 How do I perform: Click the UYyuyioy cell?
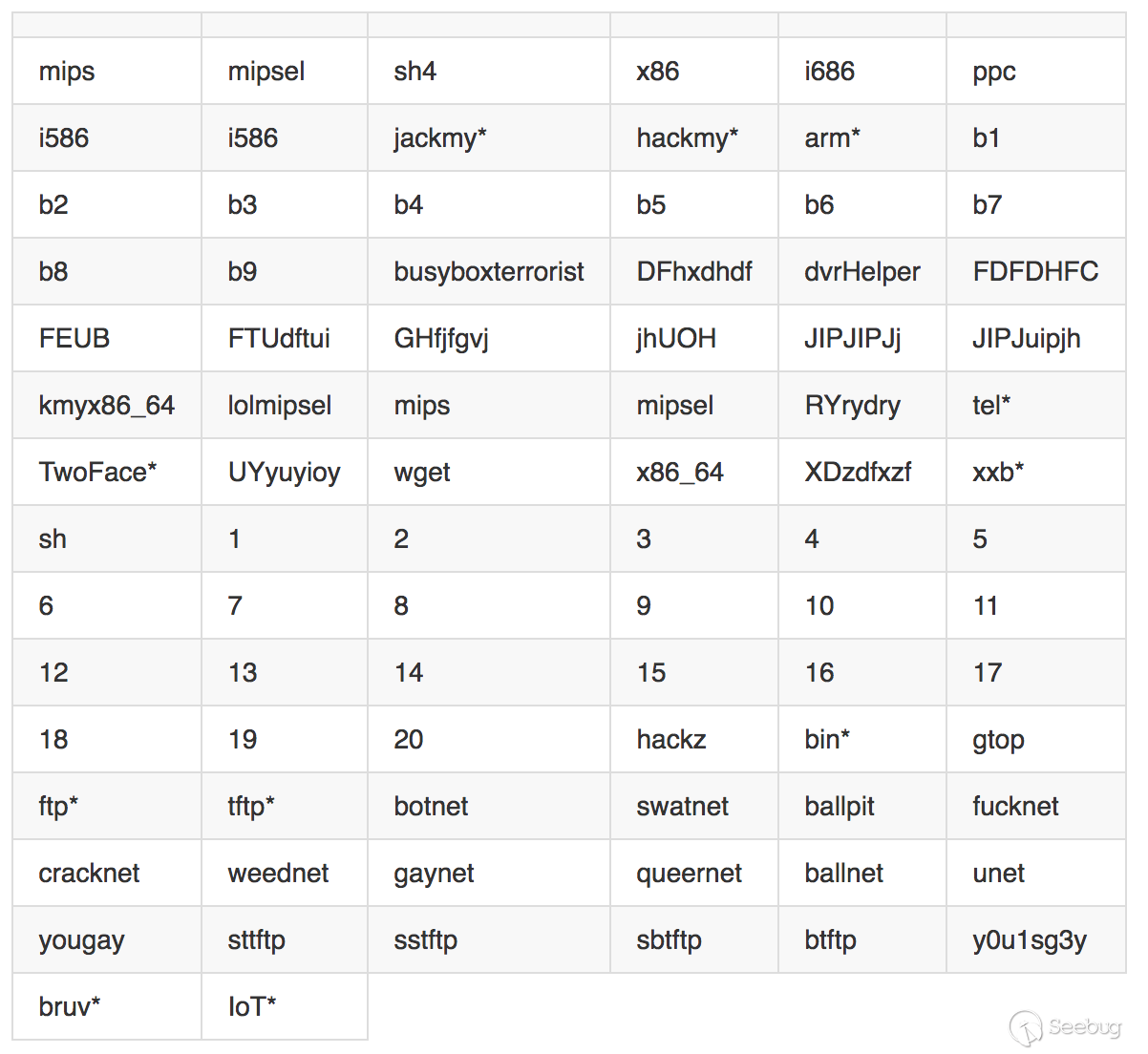(284, 473)
